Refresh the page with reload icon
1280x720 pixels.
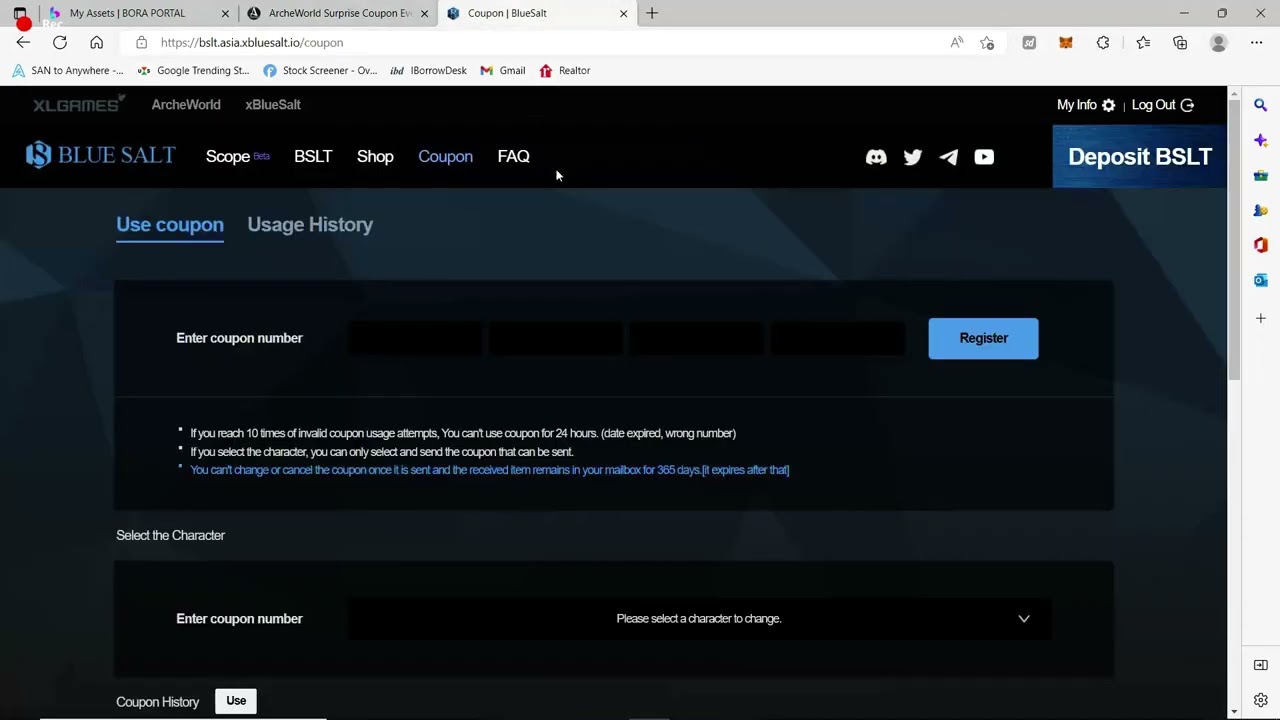(60, 42)
